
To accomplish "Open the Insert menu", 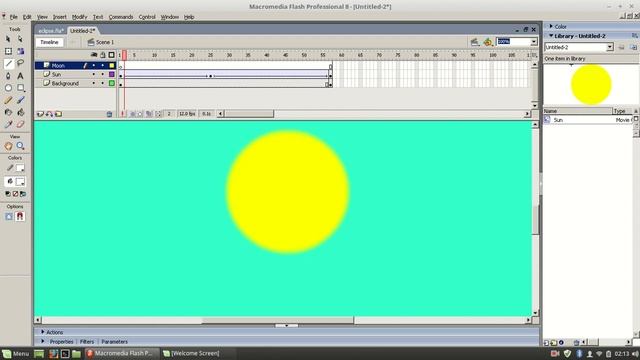I will (60, 17).
